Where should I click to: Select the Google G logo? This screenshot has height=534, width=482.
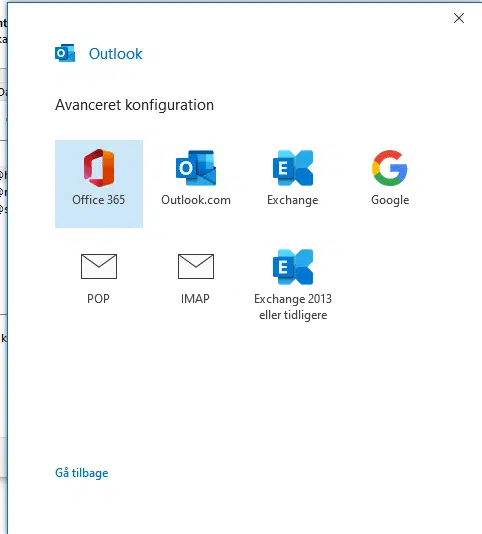[390, 168]
